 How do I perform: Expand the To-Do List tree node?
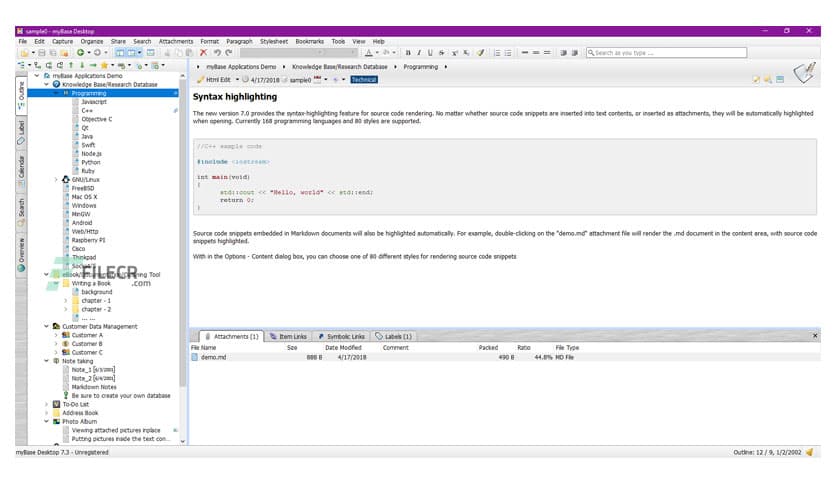[46, 404]
